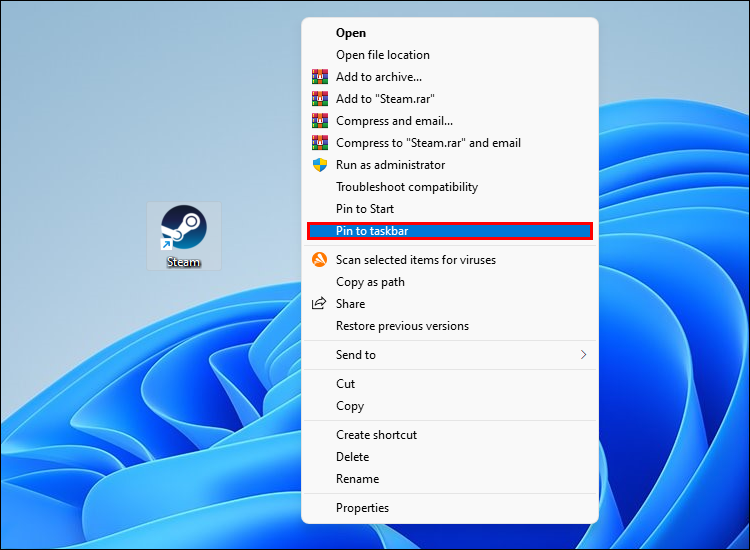The image size is (750, 550).
Task: Click the WinRAR icon beside Compress and email
Action: [x=320, y=121]
